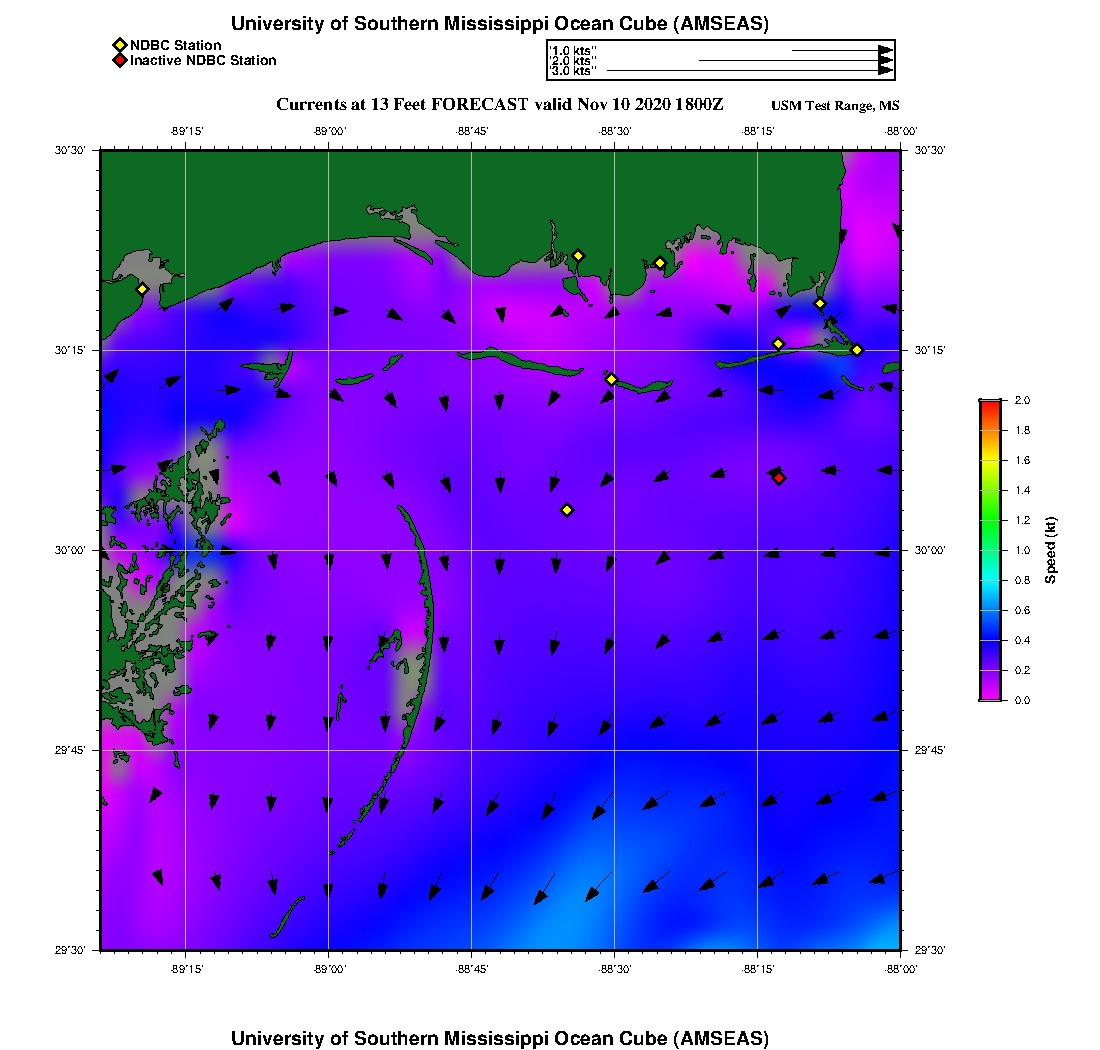
Task: Click the -89'15' longitude label on top axis
Action: tap(186, 131)
